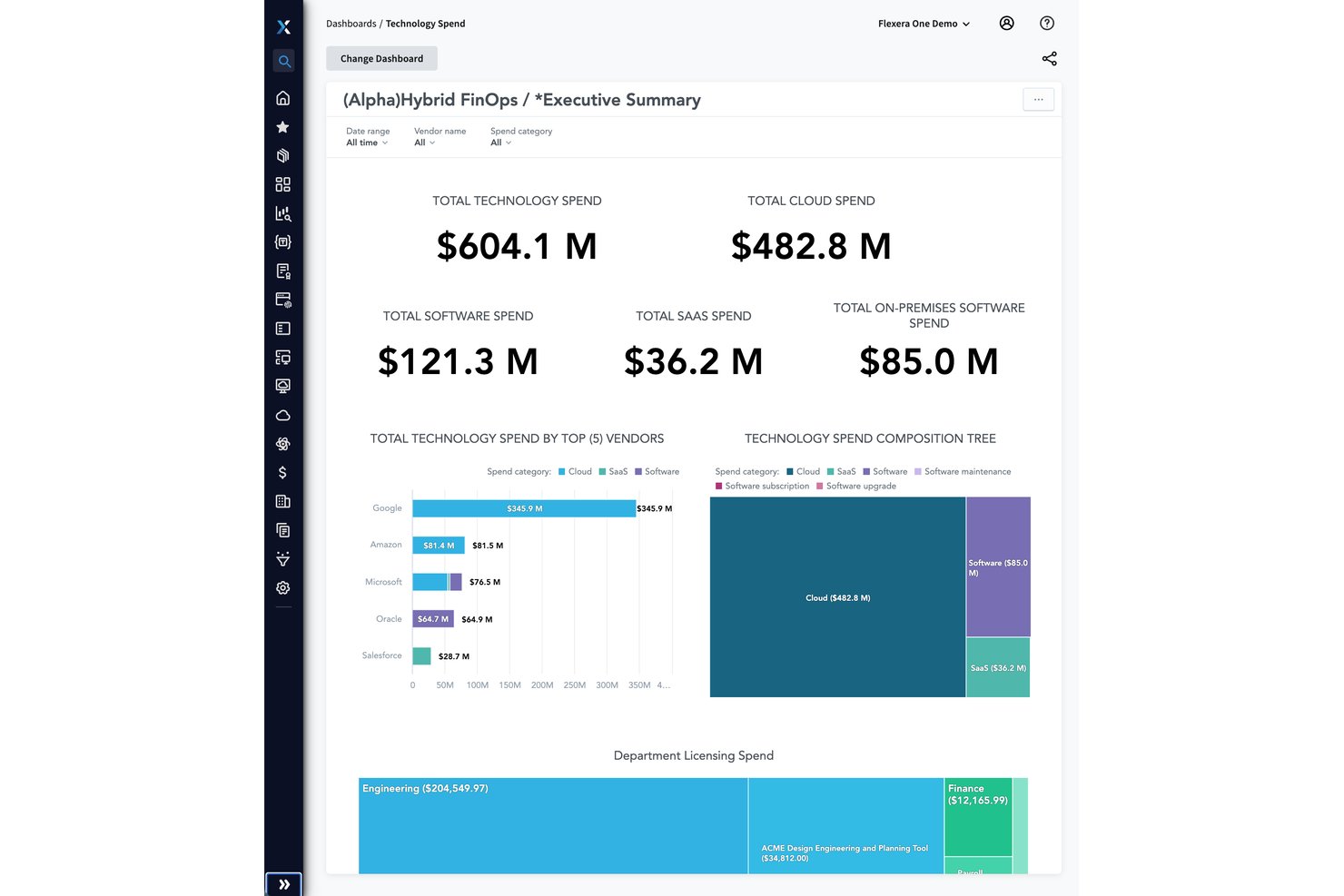The width and height of the screenshot is (1344, 896).
Task: Click the Salesforce SaaS bar
Action: [x=421, y=656]
